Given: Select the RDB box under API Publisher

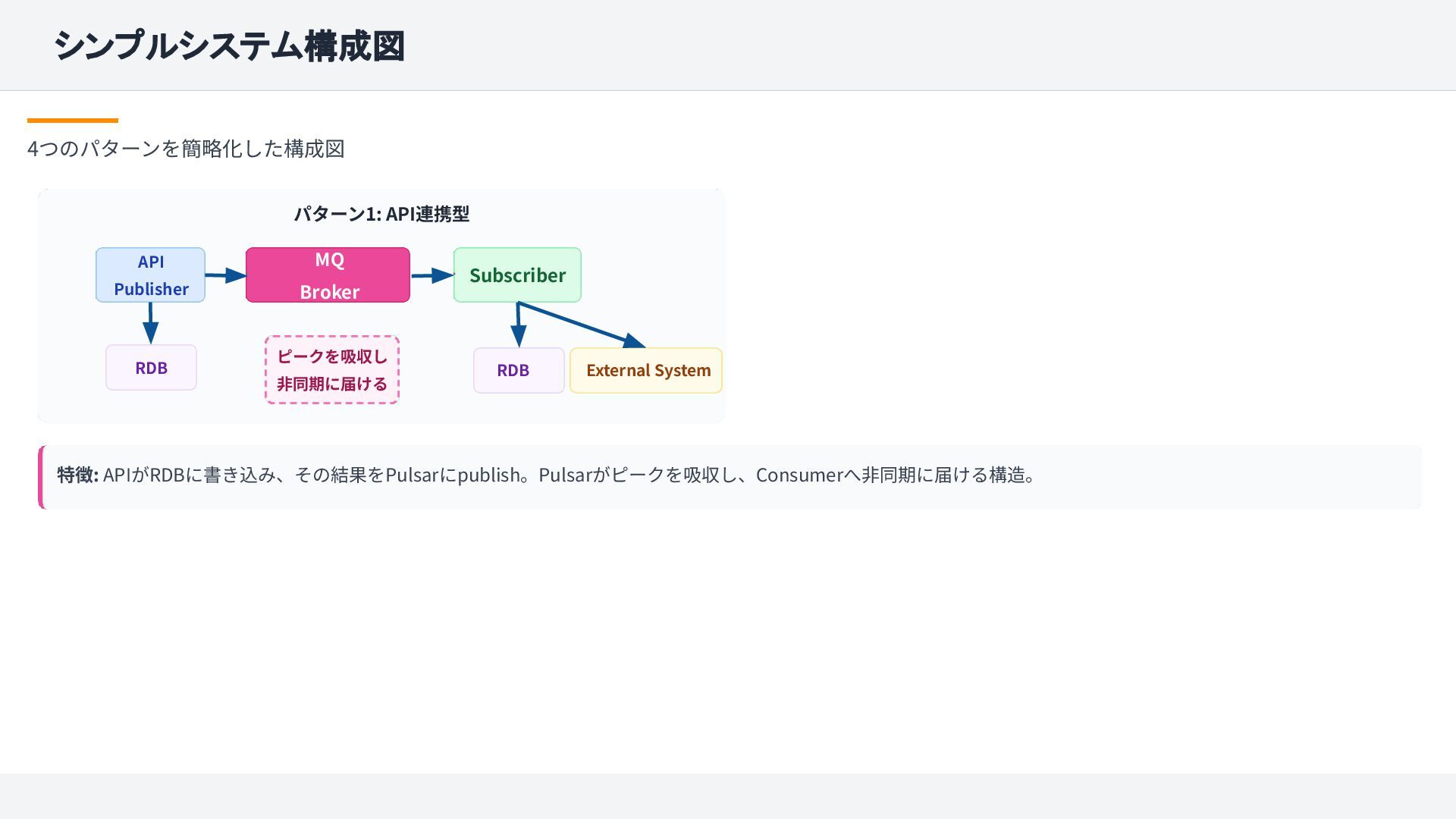Looking at the screenshot, I should pyautogui.click(x=151, y=368).
